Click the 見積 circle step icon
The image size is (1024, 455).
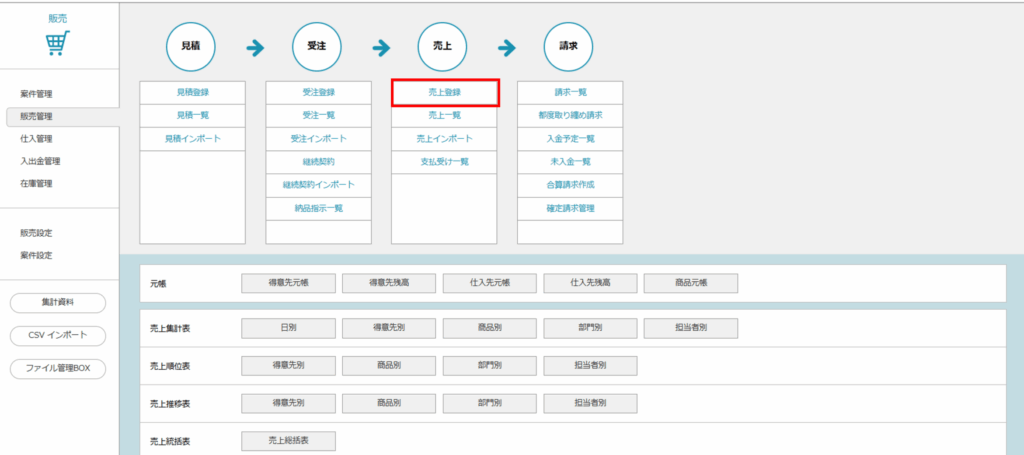(191, 47)
